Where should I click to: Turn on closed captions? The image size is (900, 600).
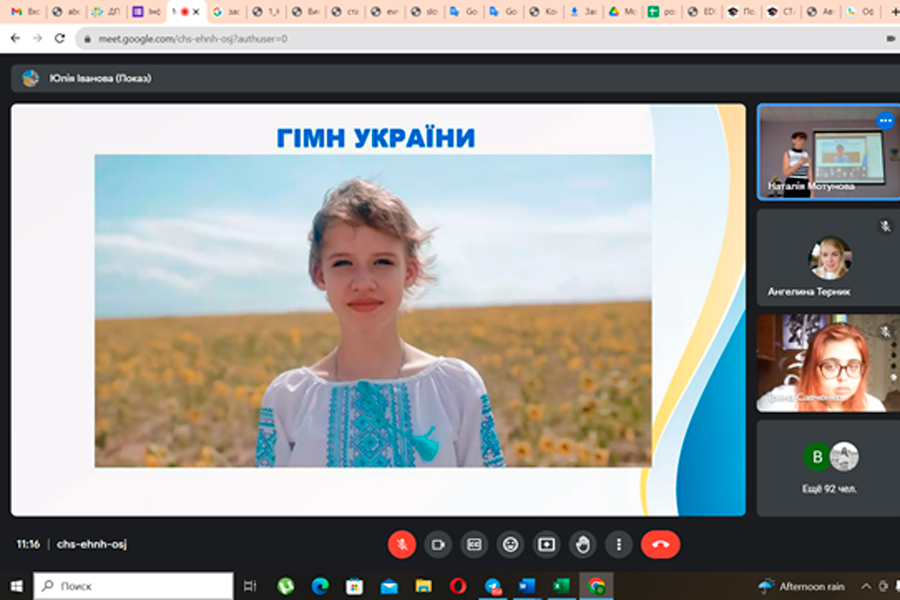coord(474,544)
